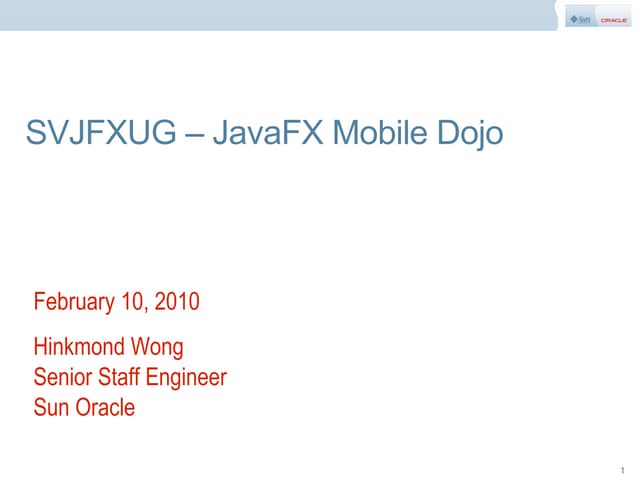Click the first name Hinkmond
640x480 pixels.
pos(83,348)
